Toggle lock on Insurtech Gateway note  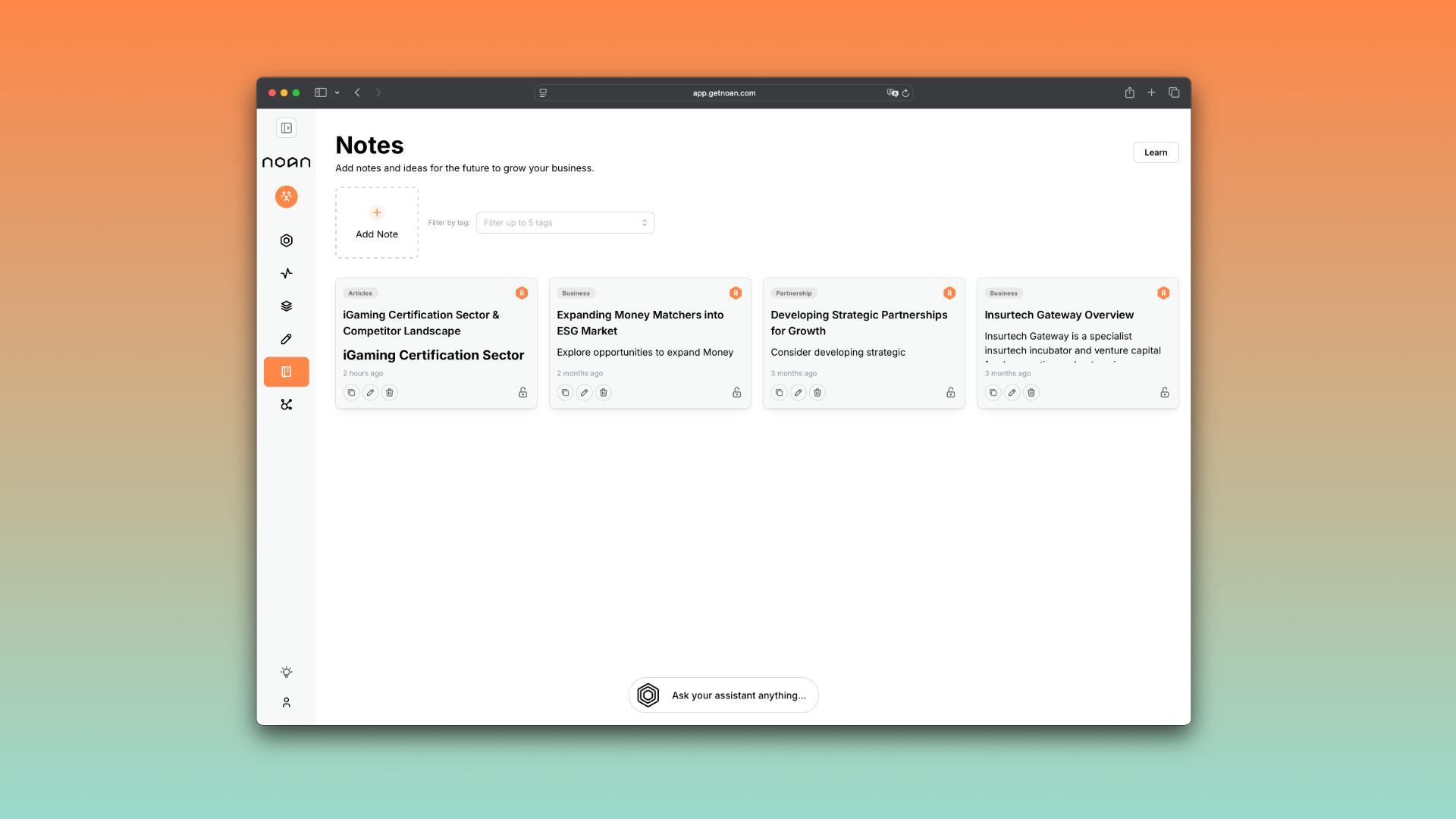tap(1164, 393)
